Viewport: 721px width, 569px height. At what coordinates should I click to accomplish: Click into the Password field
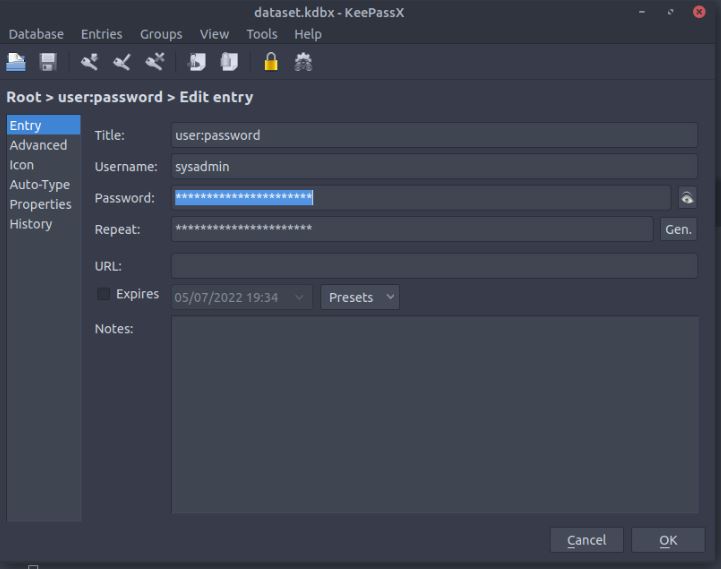[x=421, y=198]
